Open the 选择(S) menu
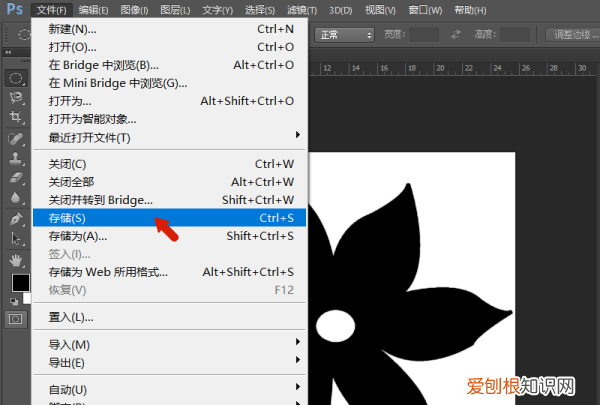 coord(260,10)
